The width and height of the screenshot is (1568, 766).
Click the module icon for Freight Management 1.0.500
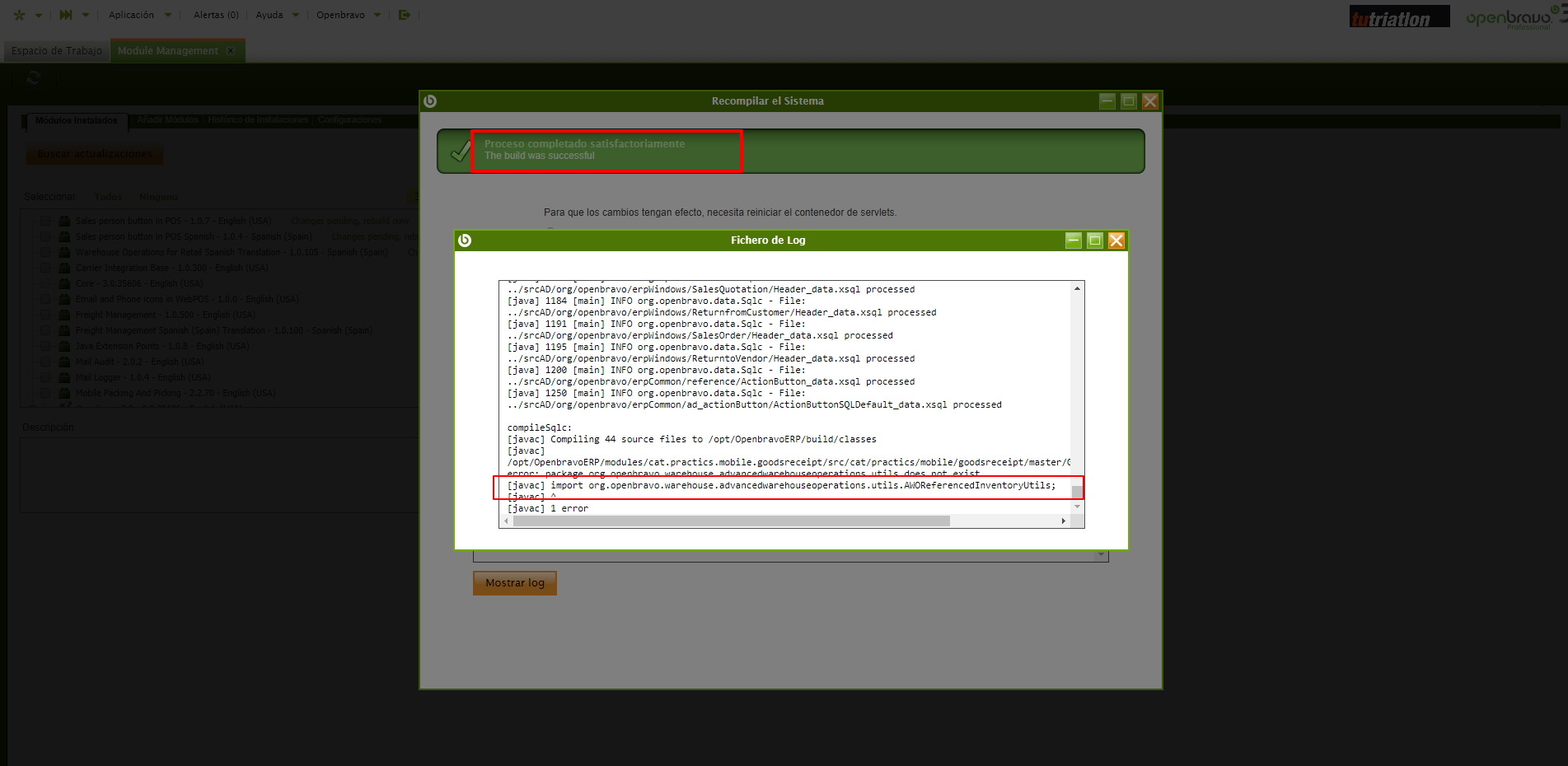64,315
